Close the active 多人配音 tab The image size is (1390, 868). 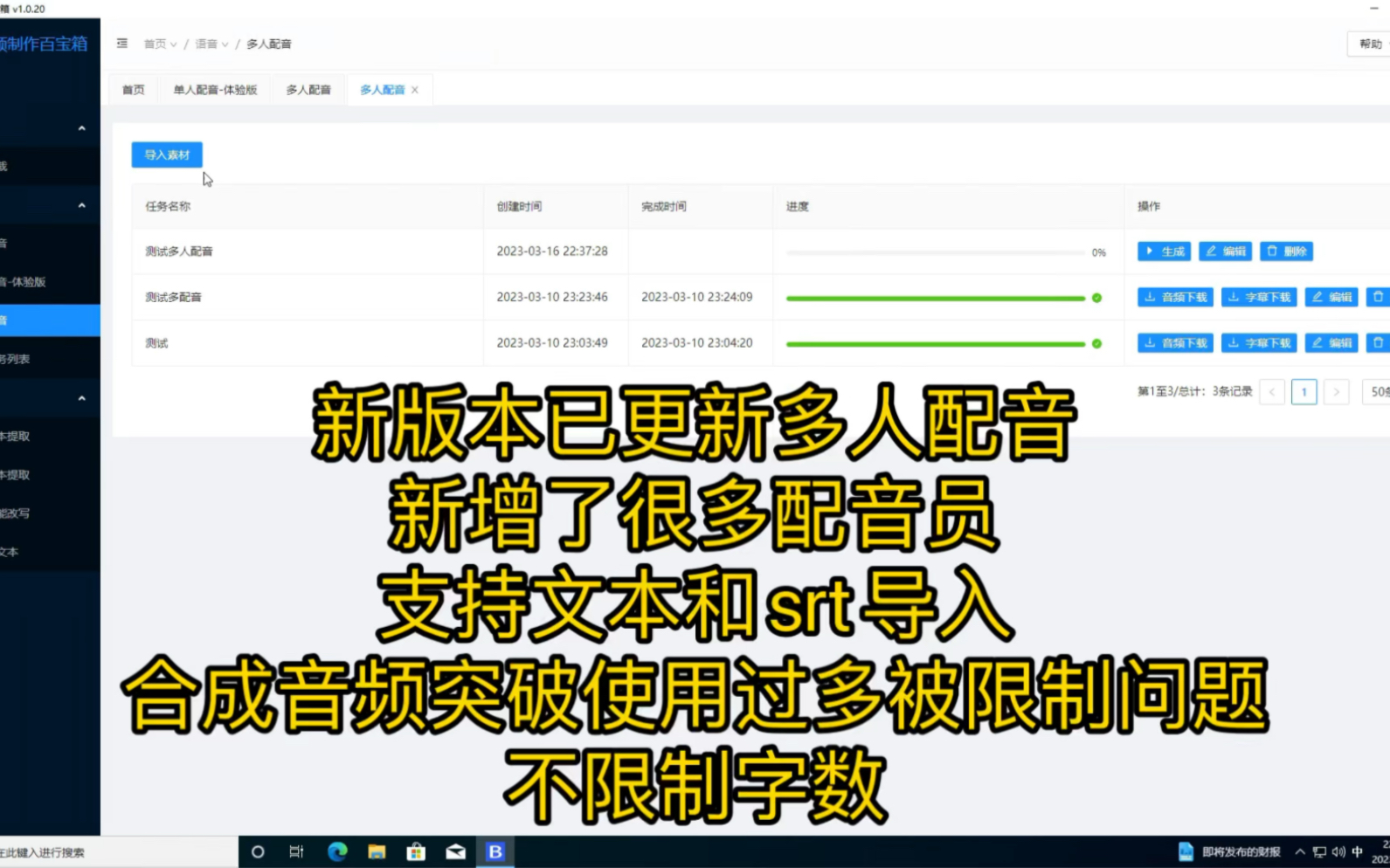point(415,90)
